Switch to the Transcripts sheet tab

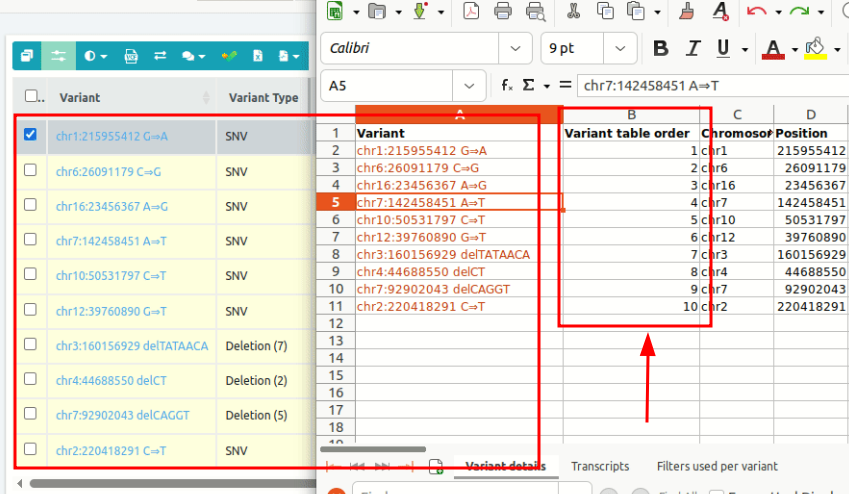[x=600, y=466]
